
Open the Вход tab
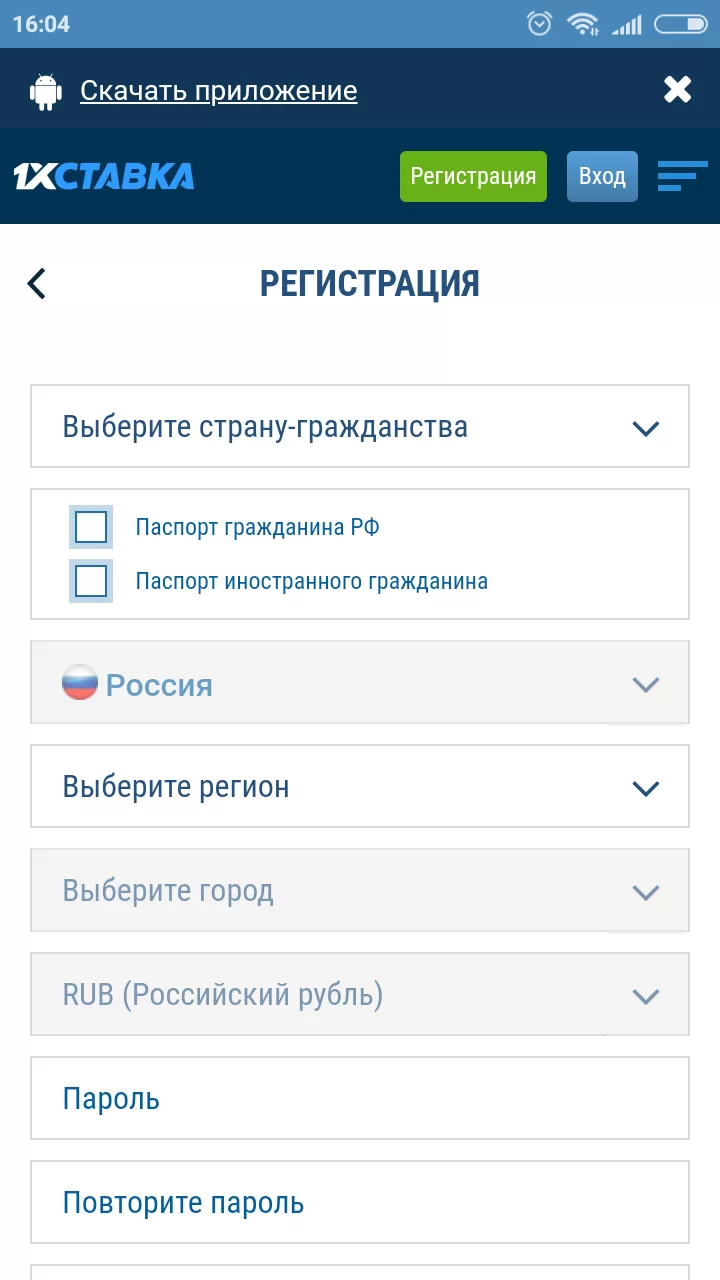coord(602,176)
